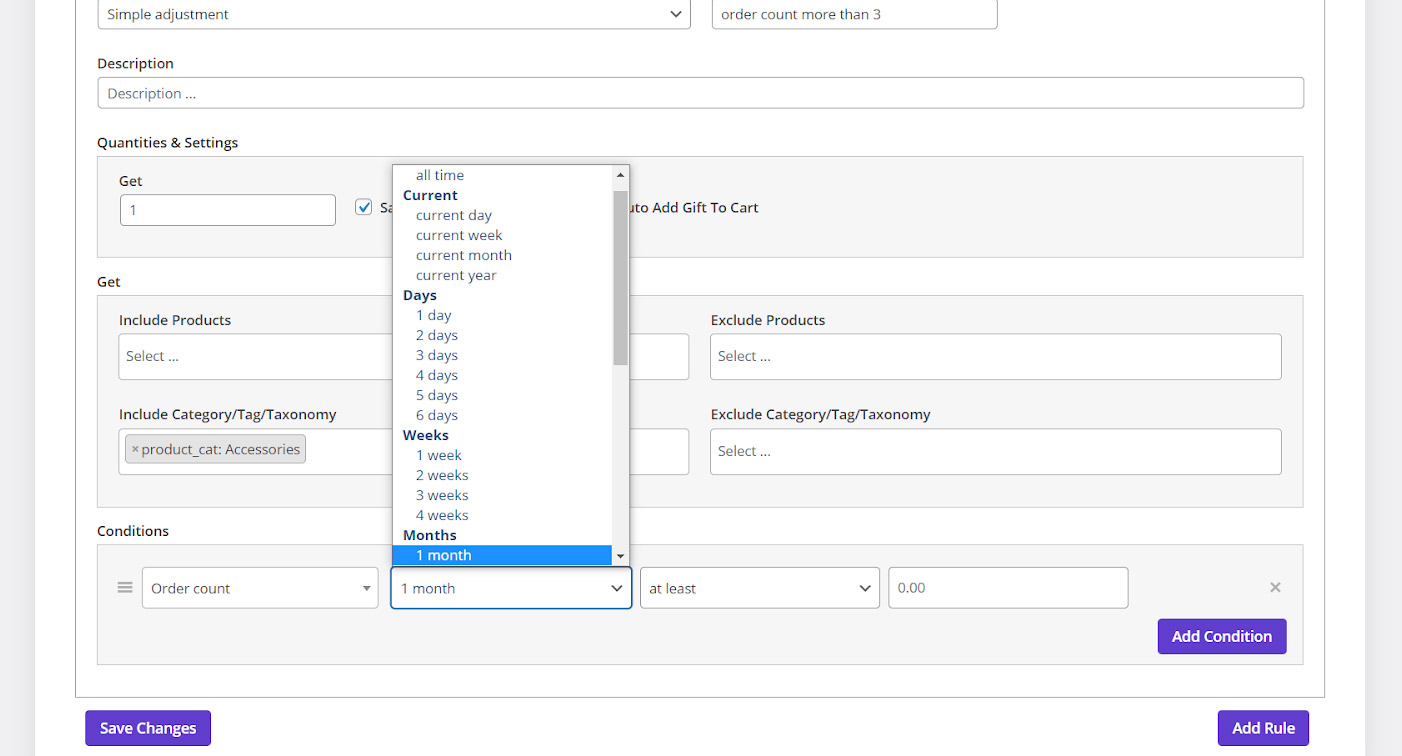1402x756 pixels.
Task: Focus the Description text field
Action: [700, 93]
